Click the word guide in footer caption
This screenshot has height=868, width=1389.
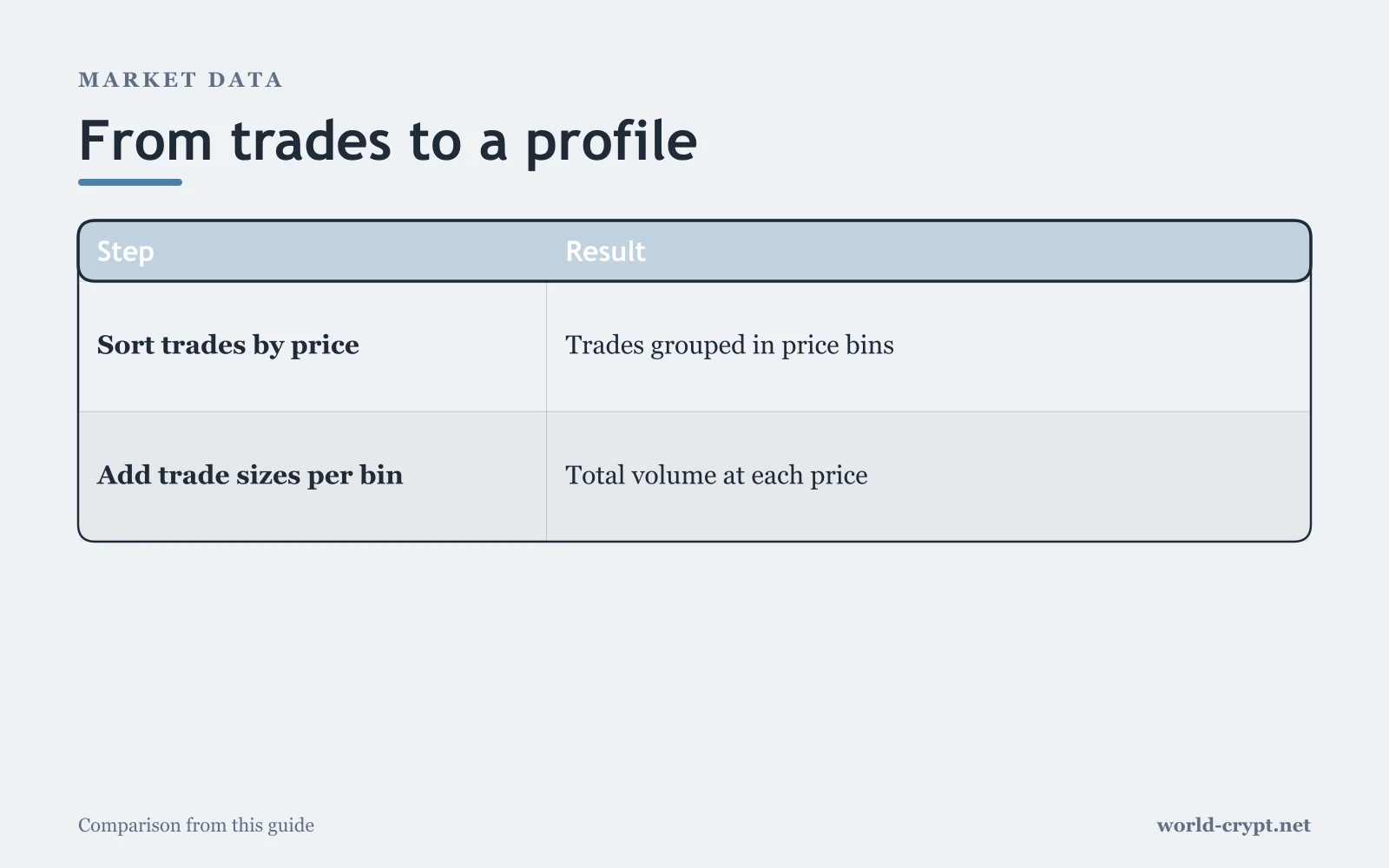pos(291,826)
